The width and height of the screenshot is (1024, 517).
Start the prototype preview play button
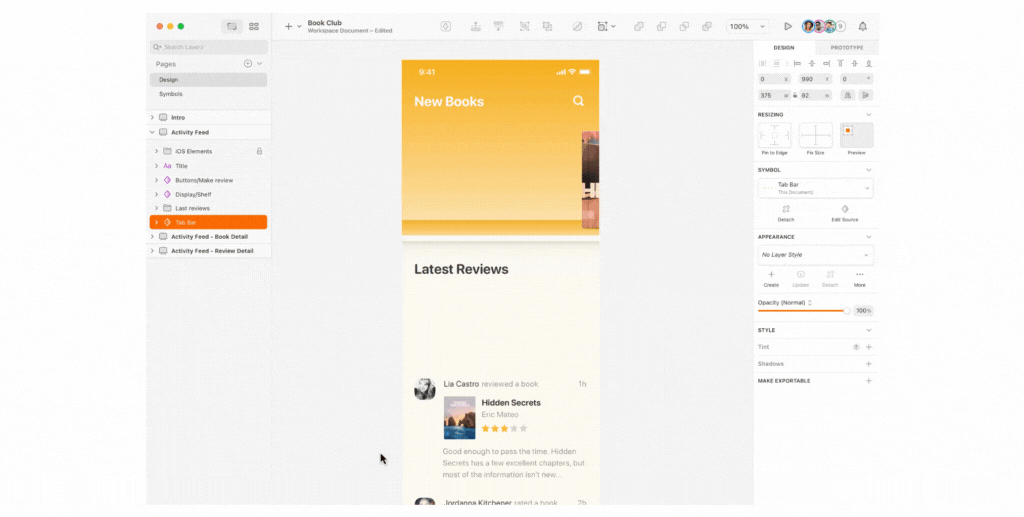coord(788,27)
